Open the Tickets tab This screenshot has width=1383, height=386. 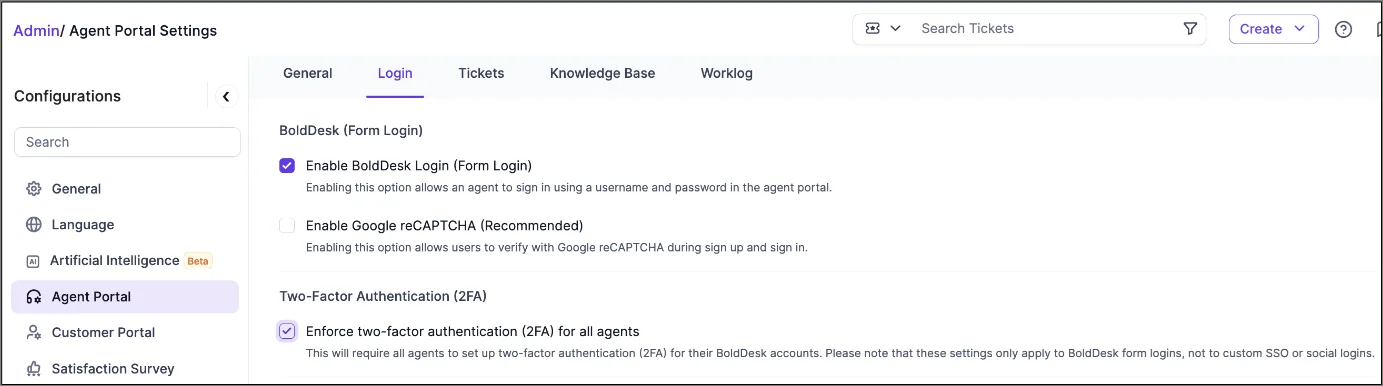481,73
